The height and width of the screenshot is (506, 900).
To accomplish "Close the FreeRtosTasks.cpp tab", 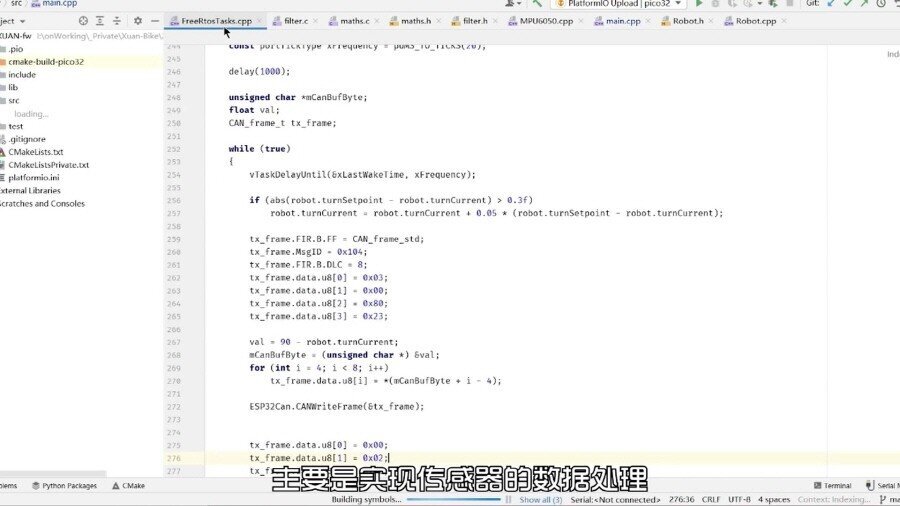I will click(x=260, y=21).
